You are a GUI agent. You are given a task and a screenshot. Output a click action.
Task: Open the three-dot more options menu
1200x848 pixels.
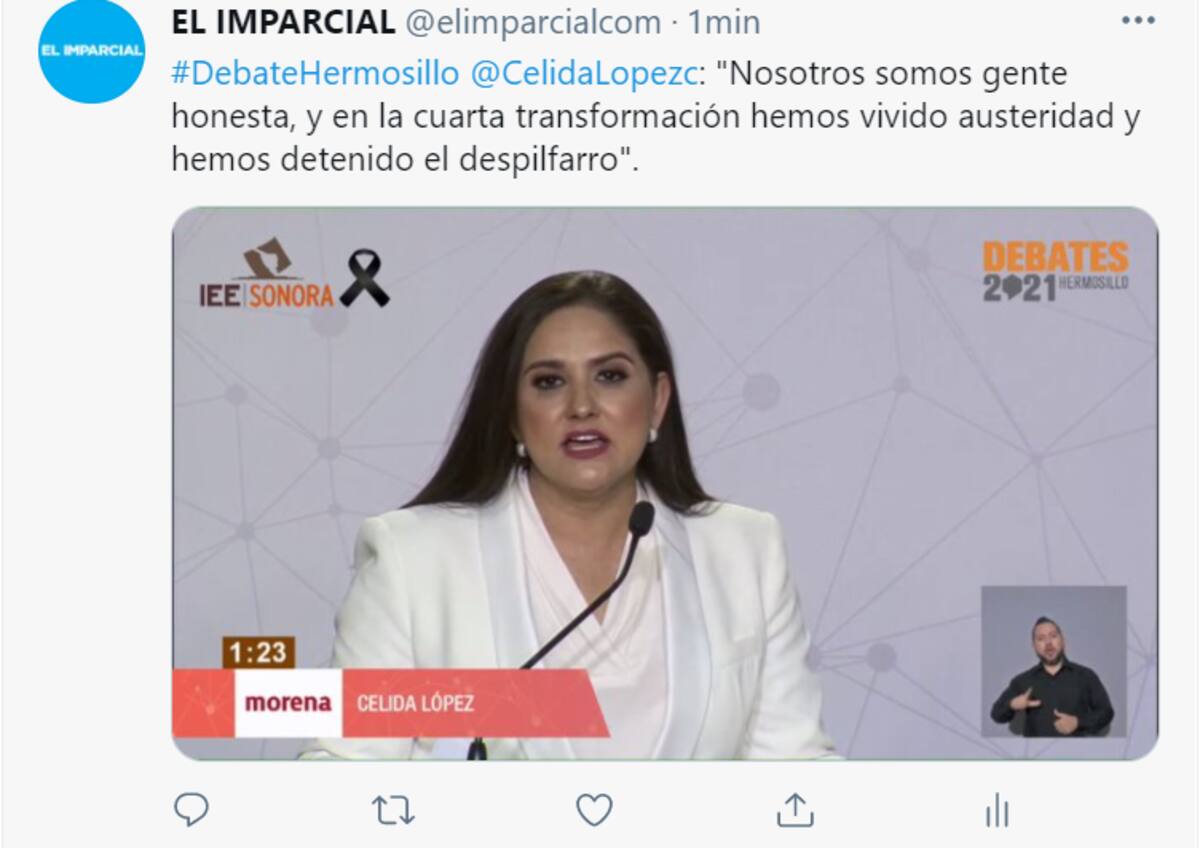click(1138, 20)
